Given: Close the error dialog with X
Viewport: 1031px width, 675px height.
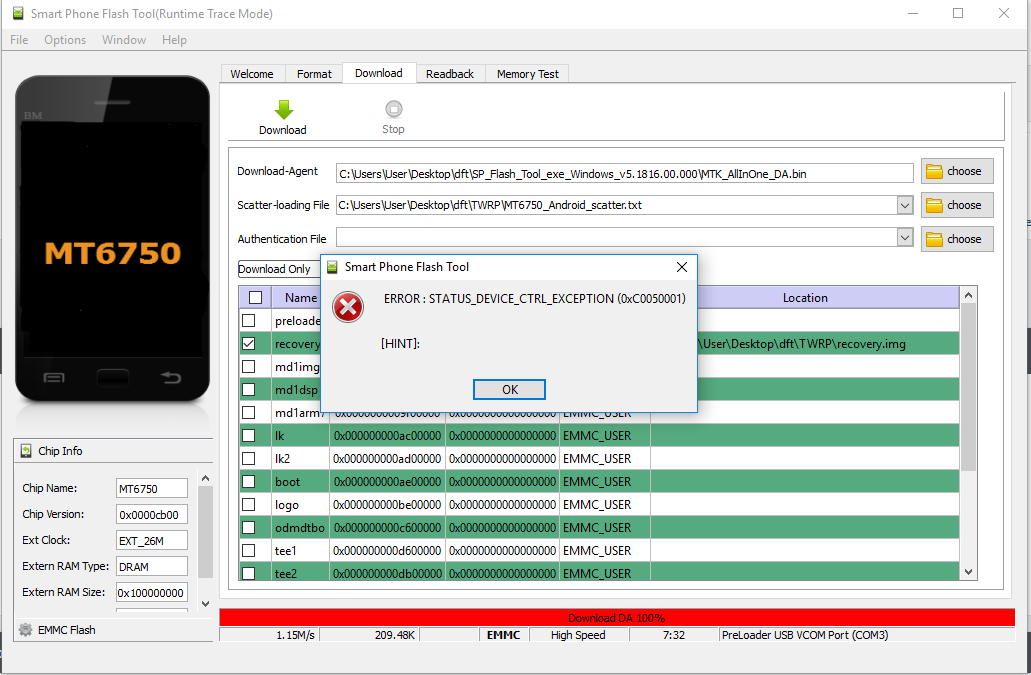Looking at the screenshot, I should coord(682,267).
